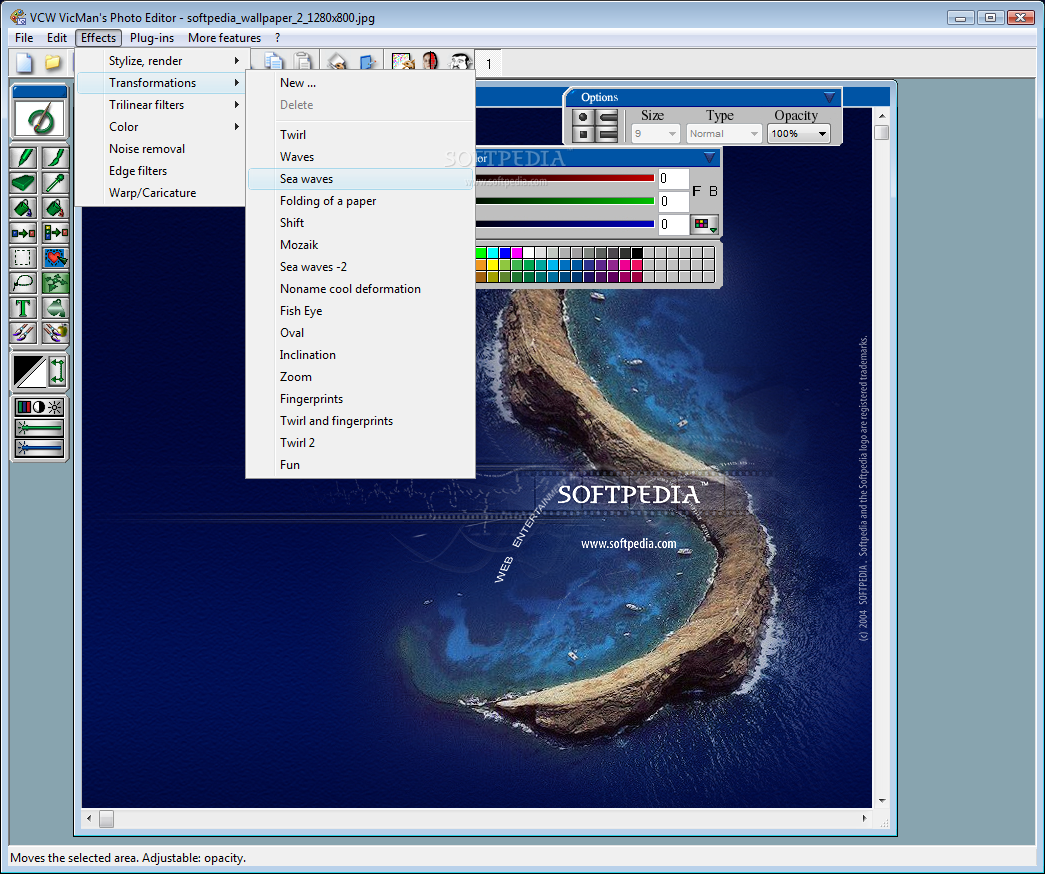This screenshot has height=874, width=1045.
Task: Open the More features menu
Action: coord(225,38)
